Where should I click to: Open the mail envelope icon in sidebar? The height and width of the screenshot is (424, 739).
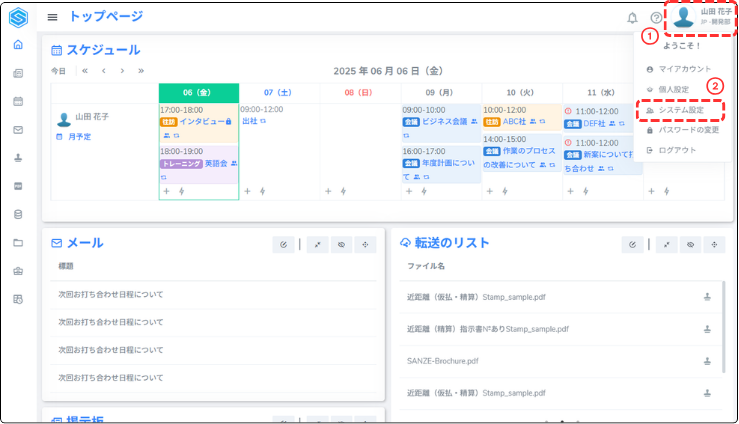18,129
